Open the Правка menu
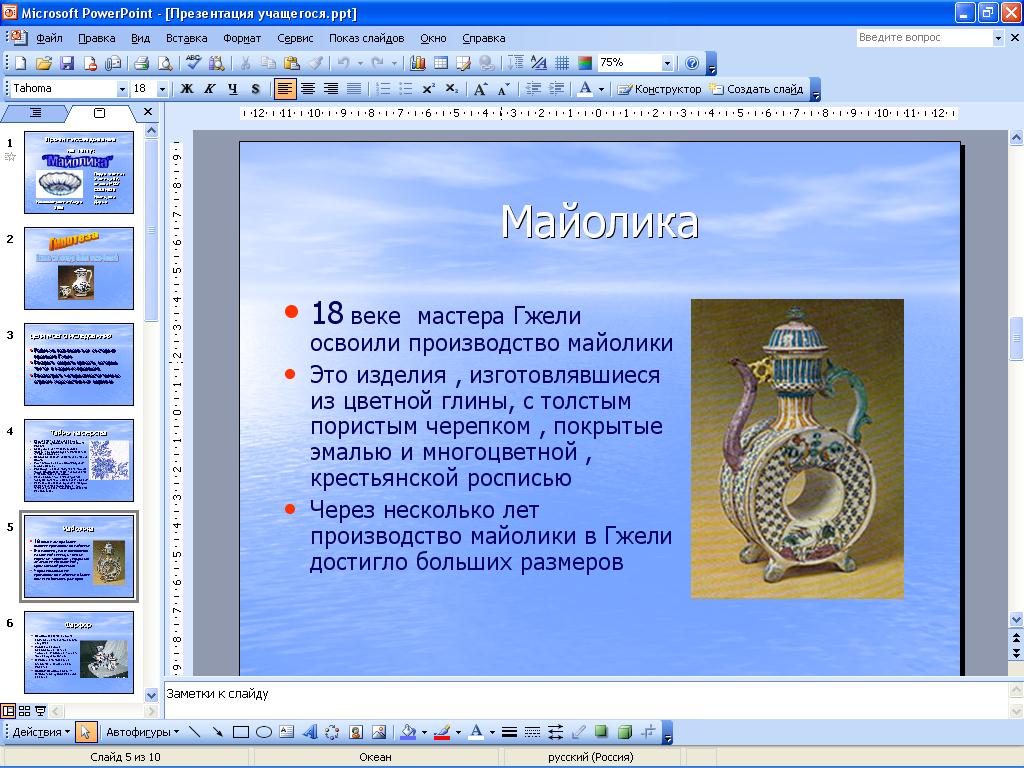Viewport: 1024px width, 768px height. [x=97, y=38]
